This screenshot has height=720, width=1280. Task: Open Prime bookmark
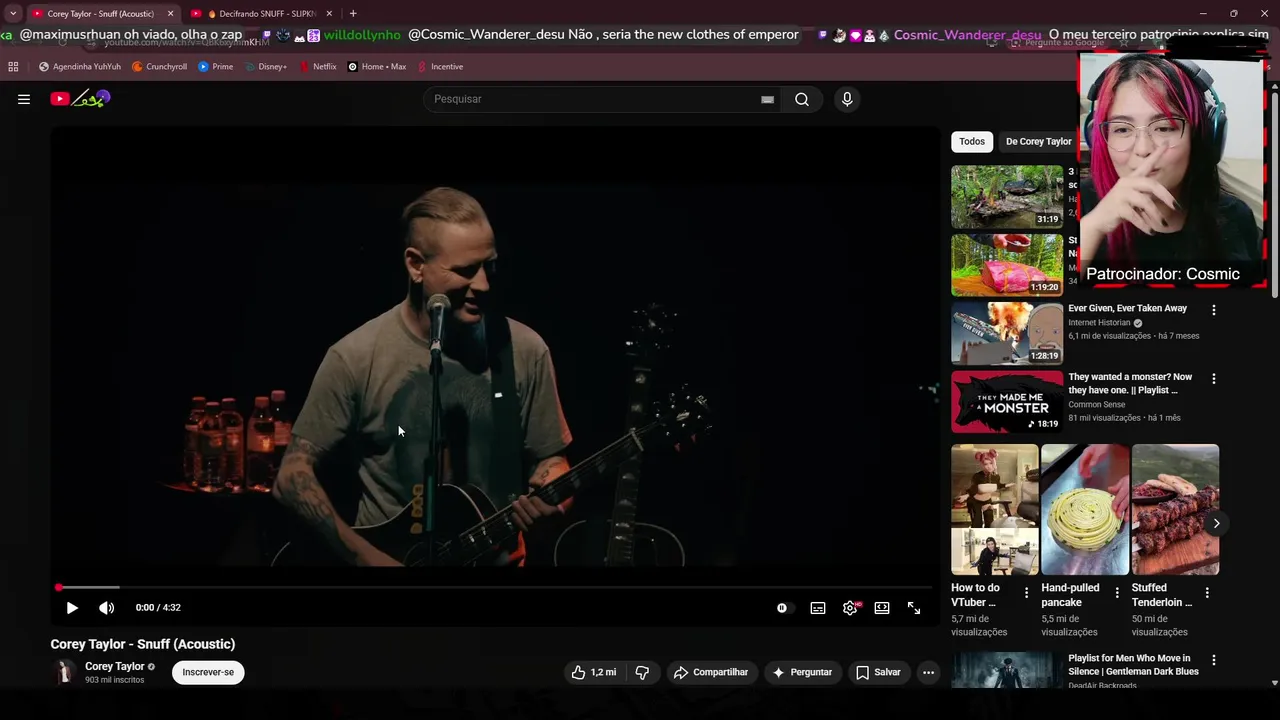tap(216, 67)
